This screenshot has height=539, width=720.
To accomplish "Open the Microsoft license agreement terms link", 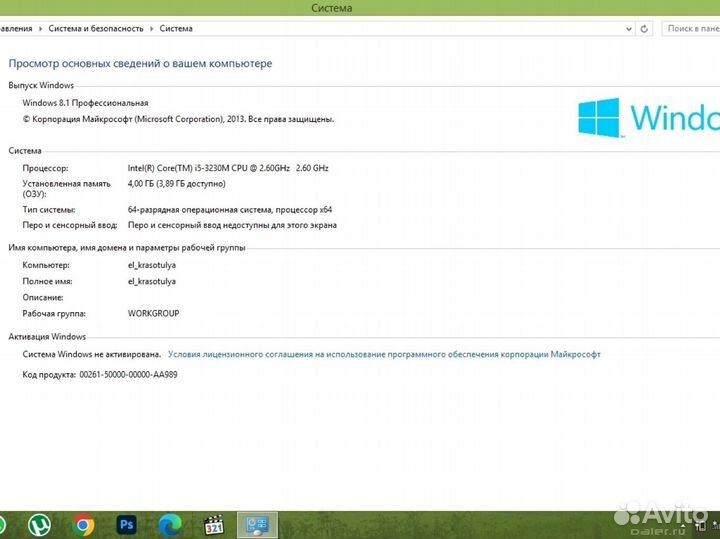I will pos(384,354).
